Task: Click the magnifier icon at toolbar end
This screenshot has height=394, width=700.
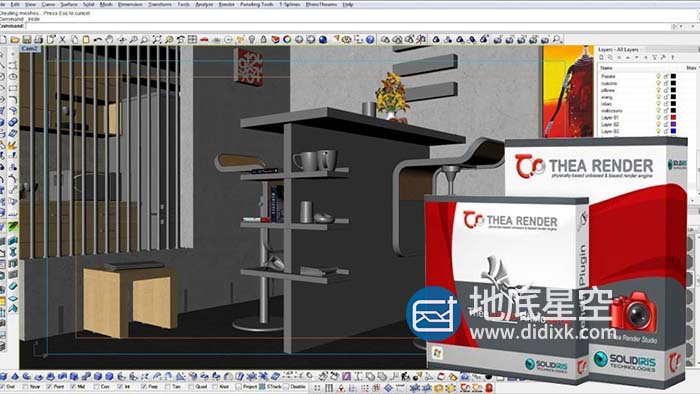Action: (x=557, y=40)
